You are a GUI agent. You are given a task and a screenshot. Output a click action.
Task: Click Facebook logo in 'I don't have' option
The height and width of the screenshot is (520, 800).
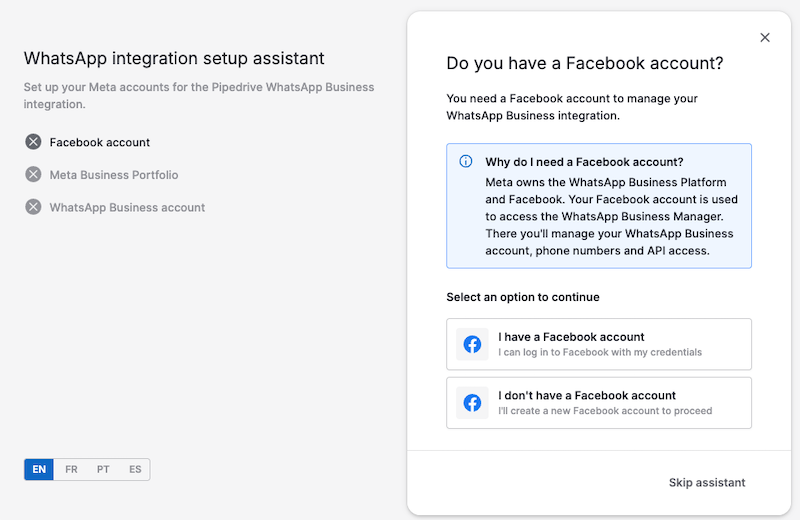tap(472, 403)
